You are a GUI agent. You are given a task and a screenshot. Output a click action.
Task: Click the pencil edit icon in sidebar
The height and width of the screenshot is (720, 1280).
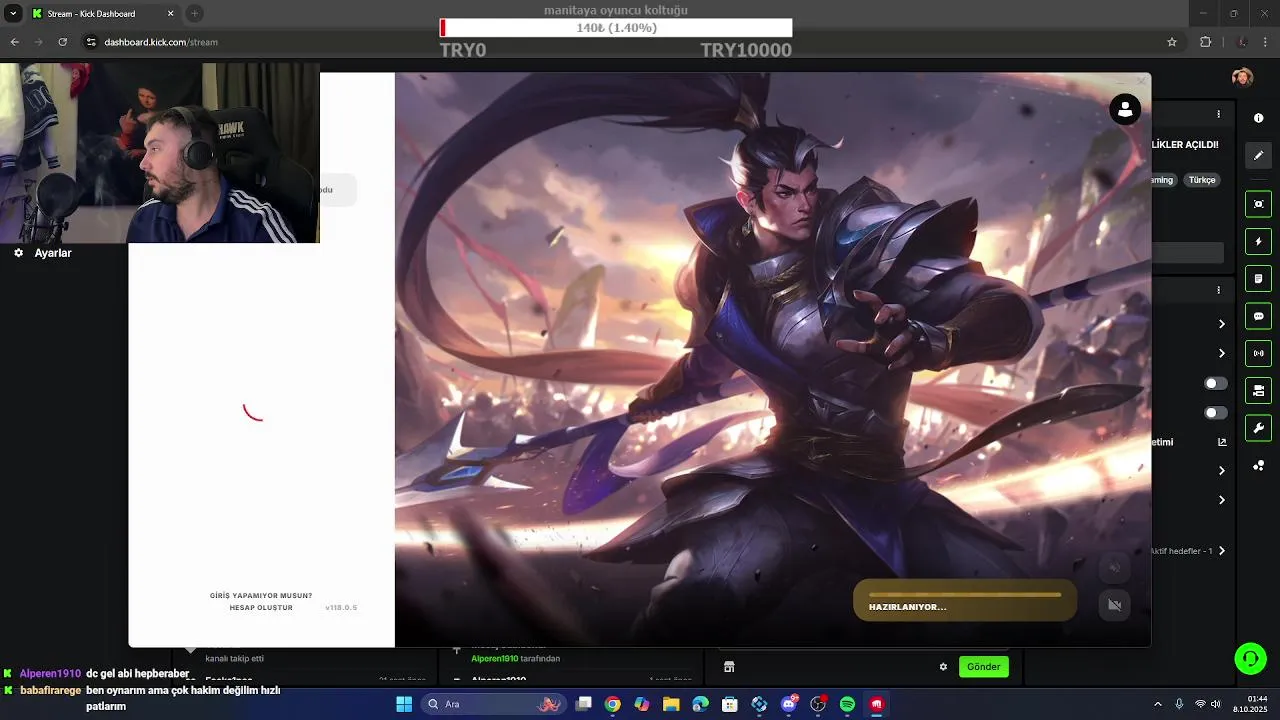(x=1258, y=155)
